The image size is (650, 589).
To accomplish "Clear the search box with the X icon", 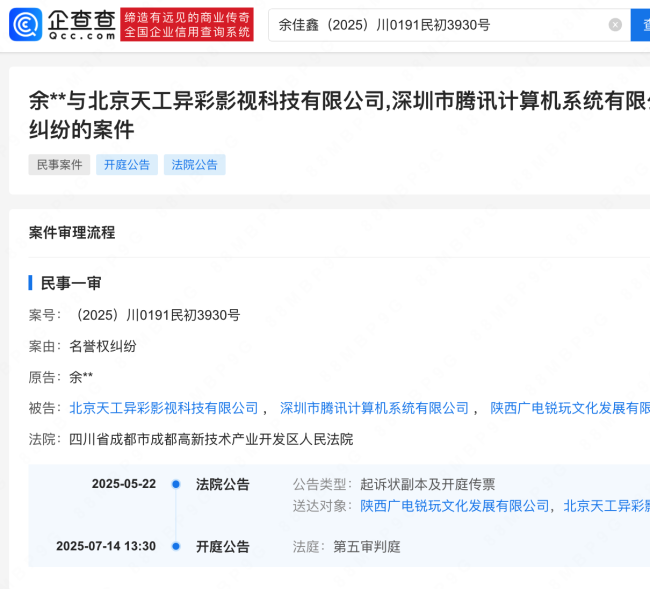I will tap(615, 24).
